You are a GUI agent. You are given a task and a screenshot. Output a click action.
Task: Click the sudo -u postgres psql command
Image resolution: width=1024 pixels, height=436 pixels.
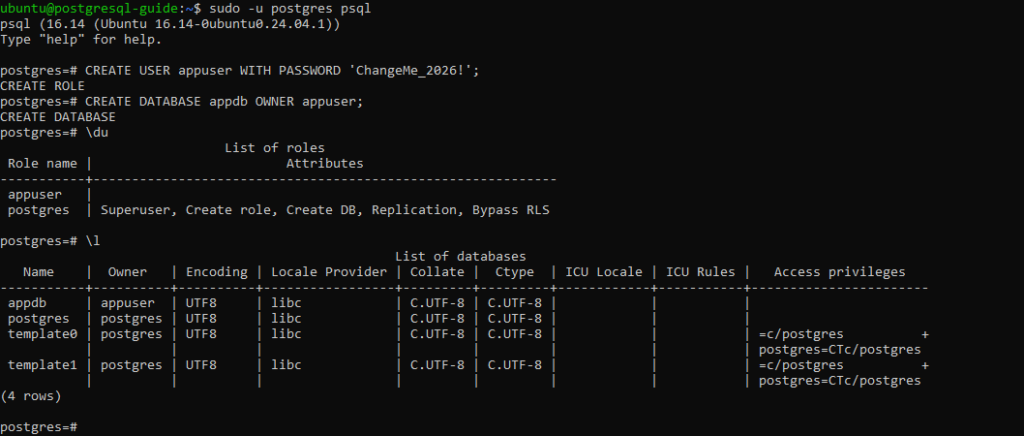290,9
